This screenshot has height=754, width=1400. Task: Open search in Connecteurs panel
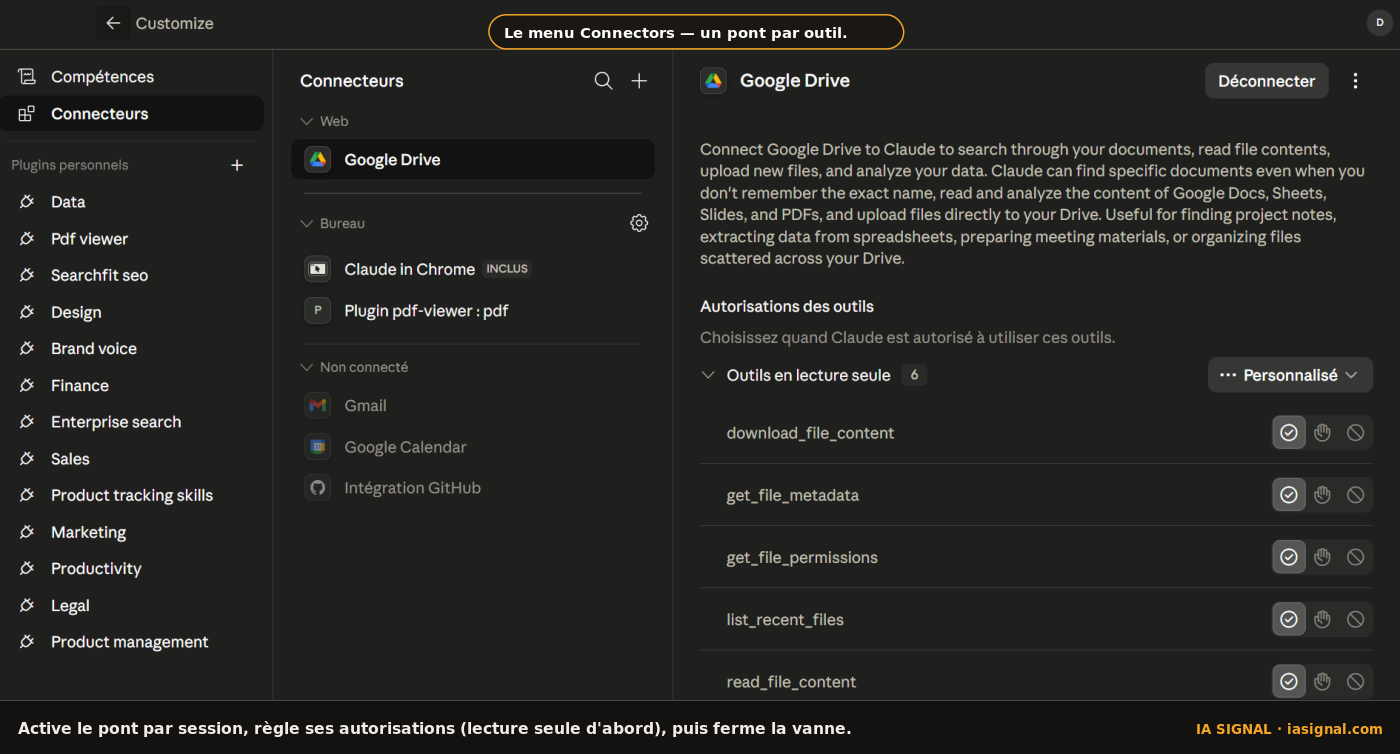(603, 81)
